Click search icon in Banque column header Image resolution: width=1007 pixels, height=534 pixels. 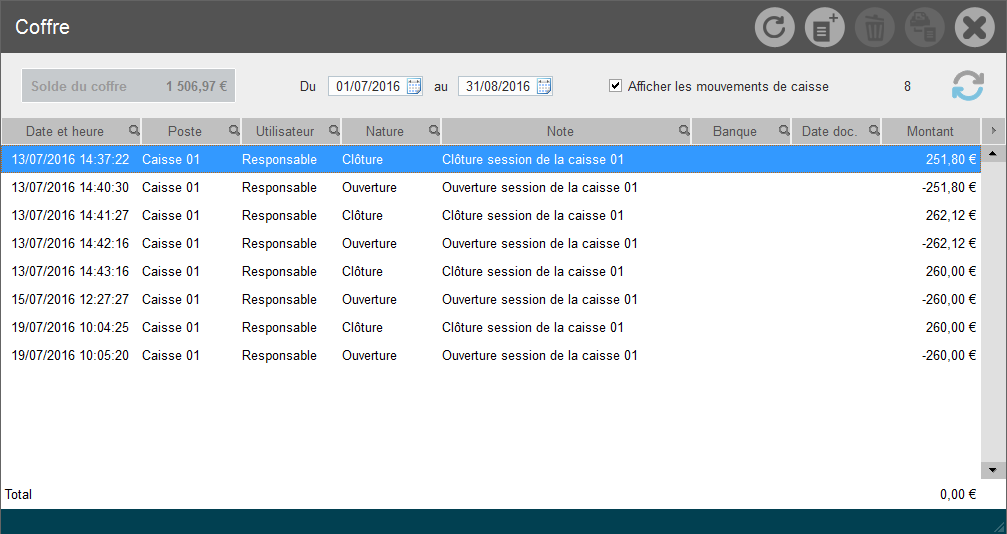click(x=784, y=131)
